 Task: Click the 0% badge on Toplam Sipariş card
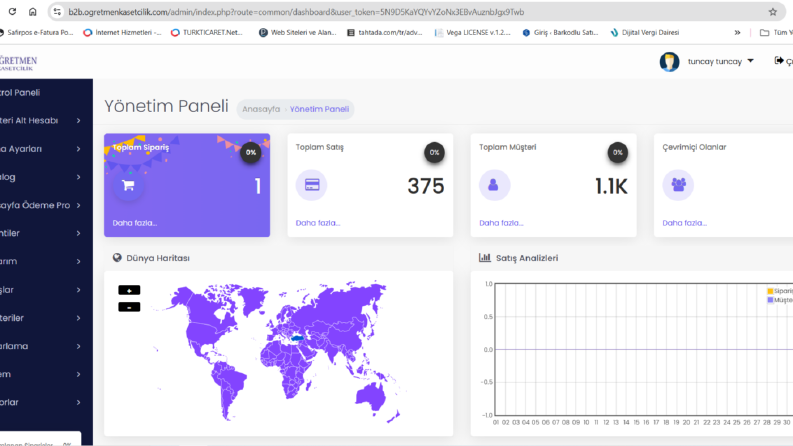[250, 152]
